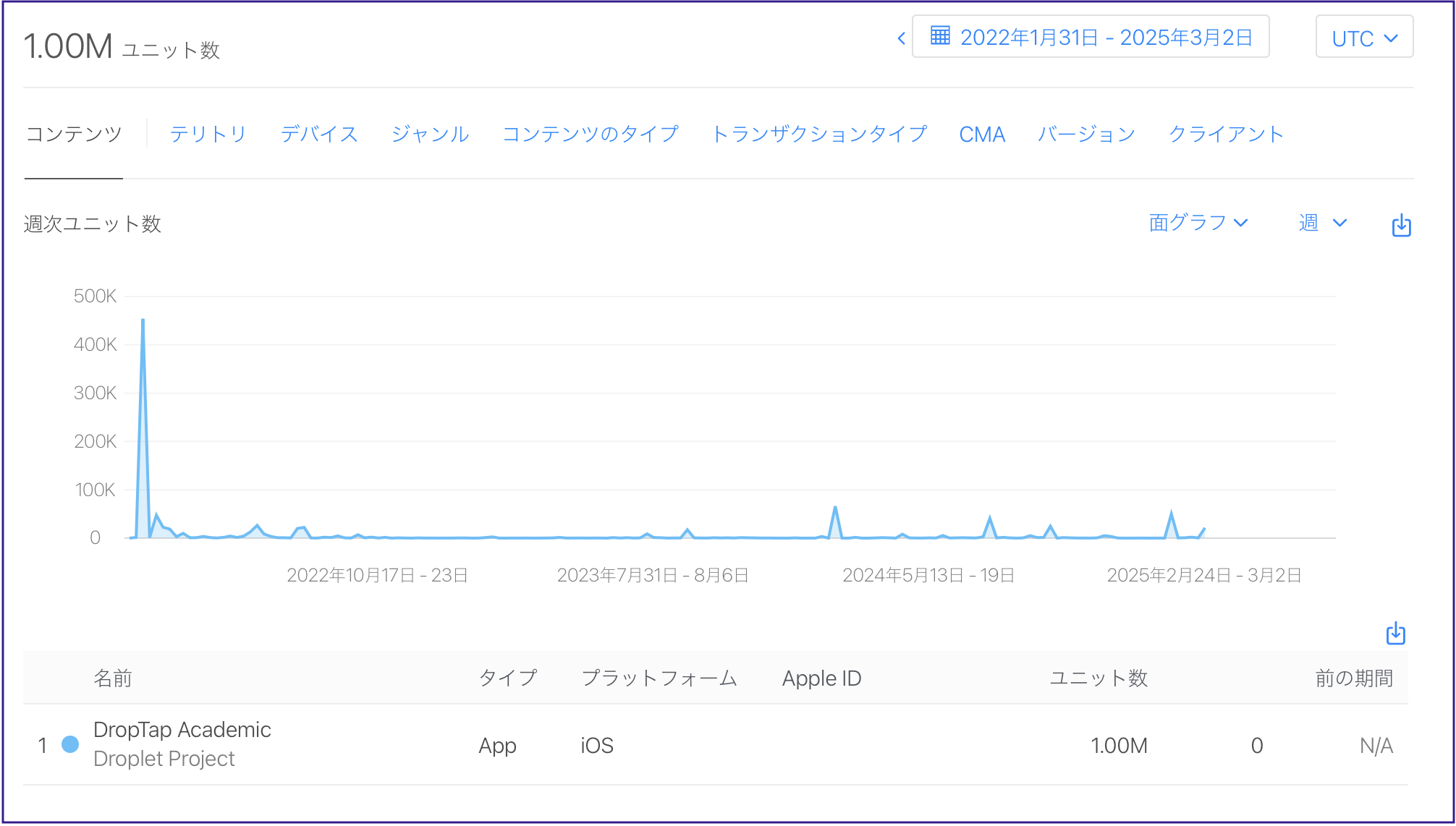Screen dimensions: 1456x826
Task: Click the blue DropTap Academic color dot
Action: point(70,744)
